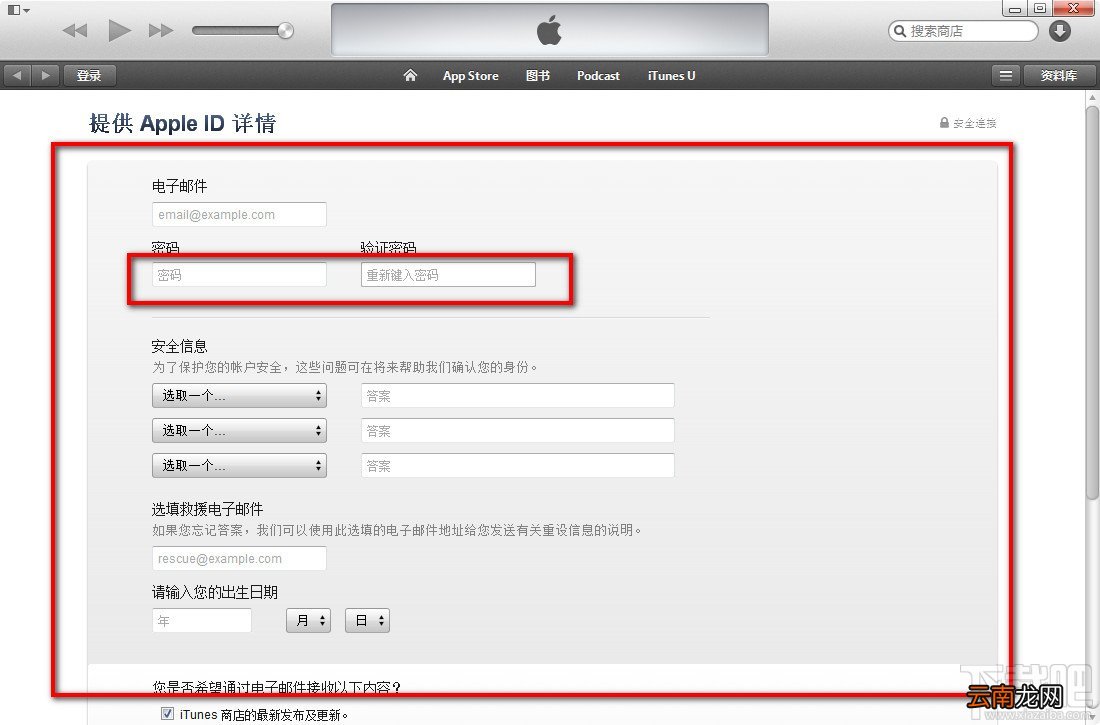This screenshot has width=1100, height=725.
Task: Open the downloads arrow icon
Action: pyautogui.click(x=1059, y=31)
